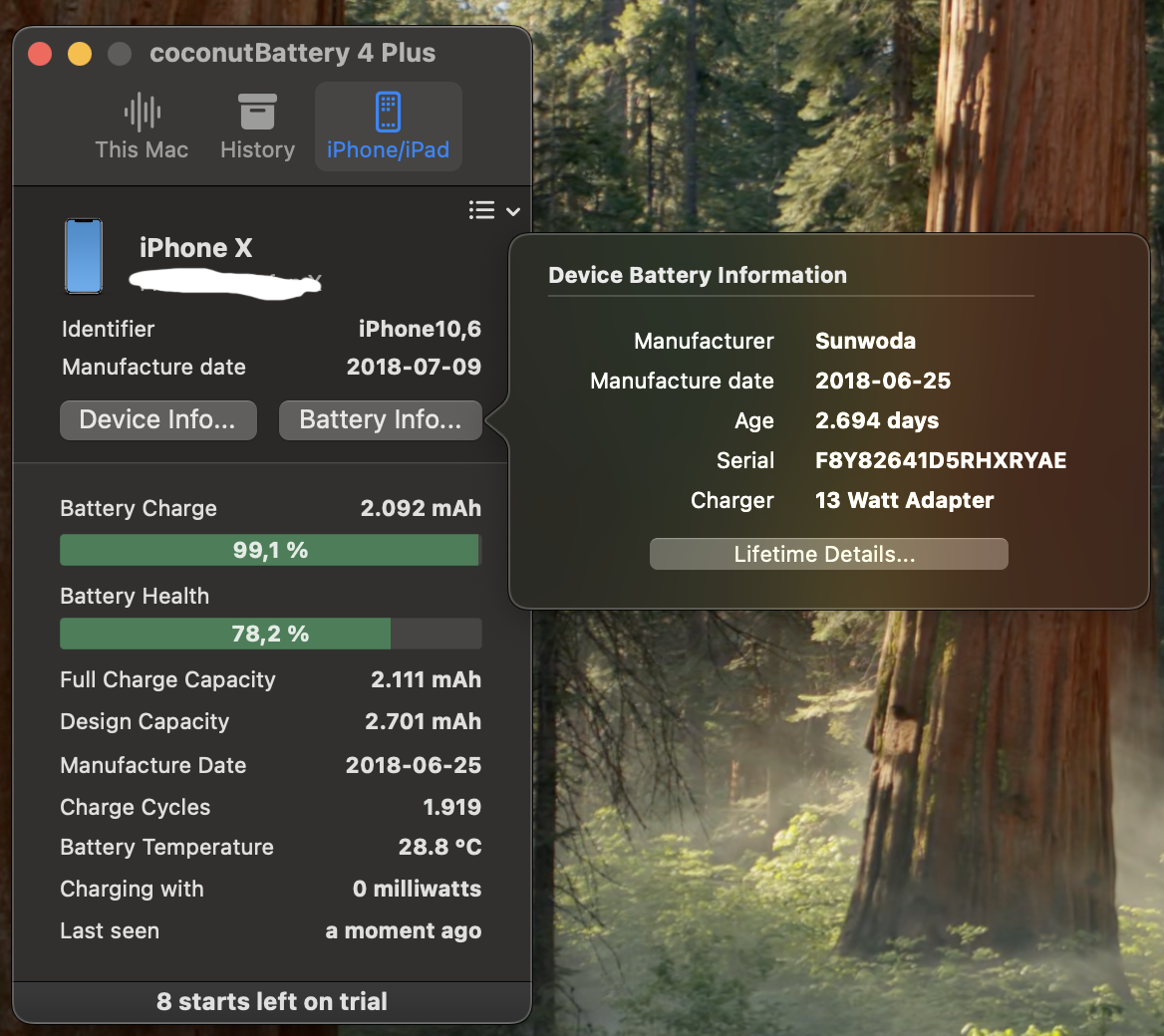Click the device manufacture date 2018-07-09
This screenshot has height=1036, width=1164.
point(414,367)
